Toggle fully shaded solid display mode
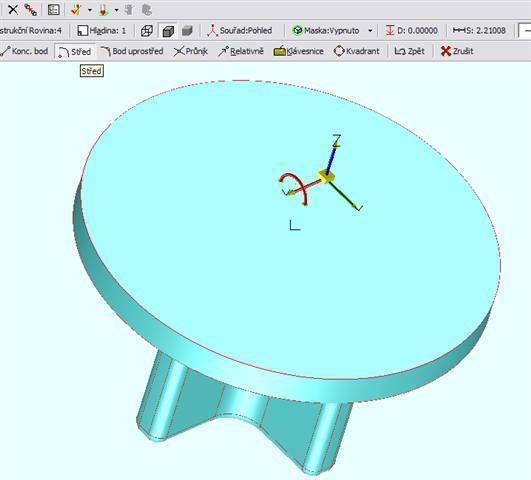 [187, 31]
